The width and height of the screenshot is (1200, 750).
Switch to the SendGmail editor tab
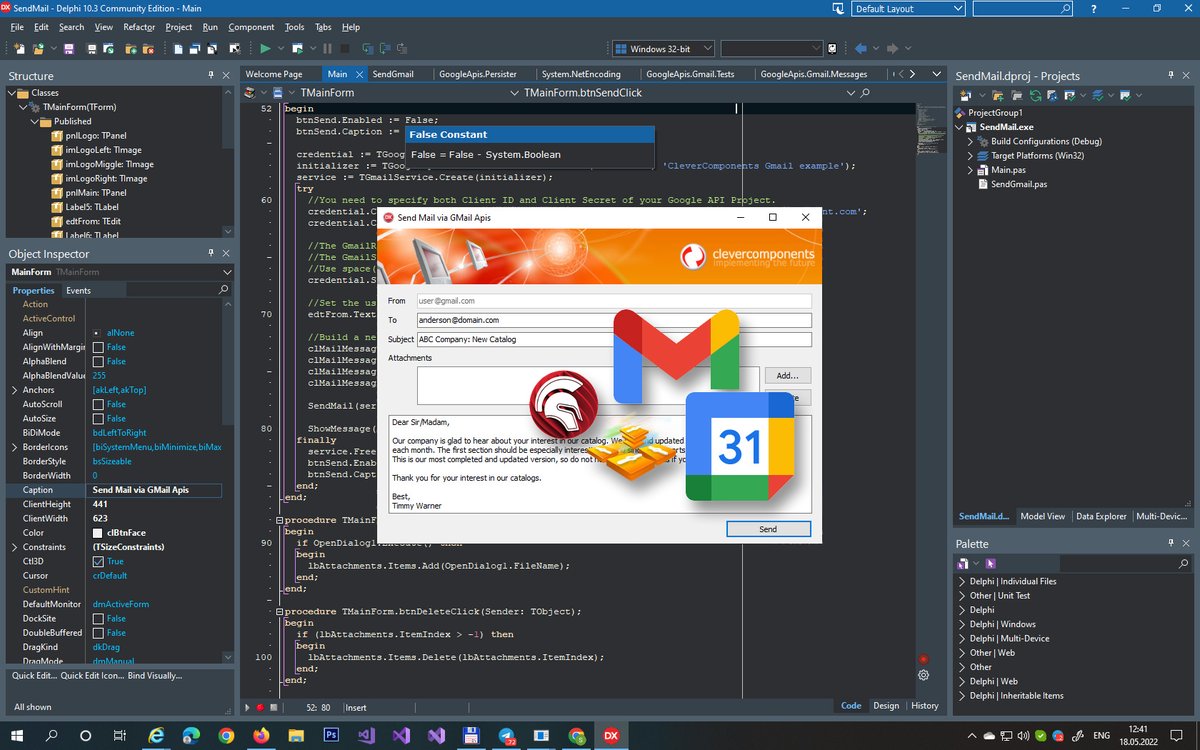pyautogui.click(x=393, y=74)
